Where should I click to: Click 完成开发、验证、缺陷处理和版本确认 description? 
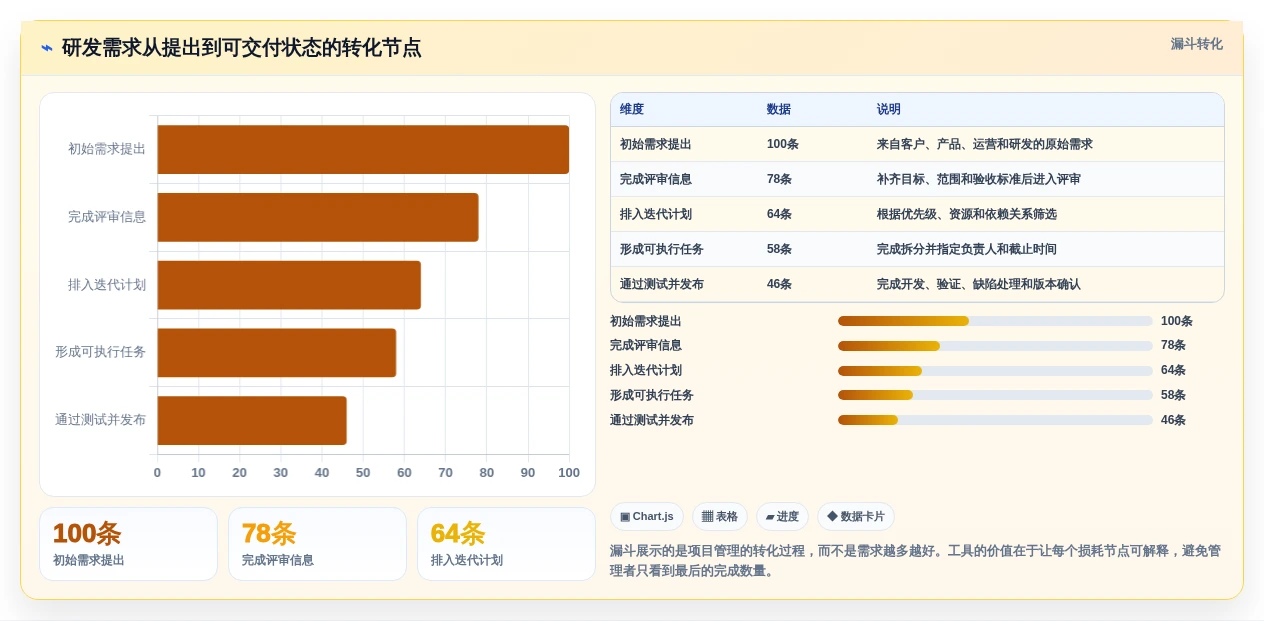(979, 284)
